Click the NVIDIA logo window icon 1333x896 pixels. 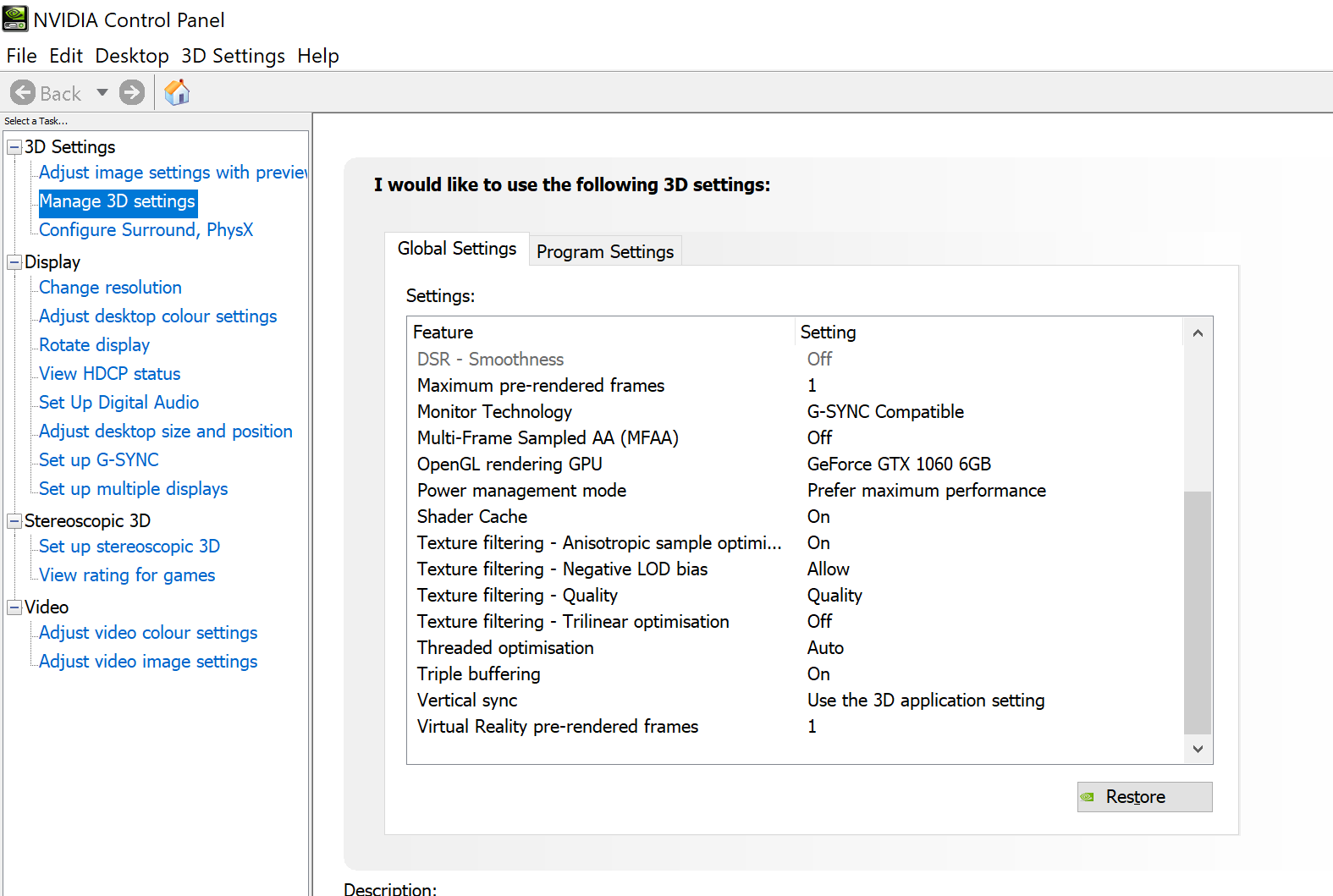point(15,19)
